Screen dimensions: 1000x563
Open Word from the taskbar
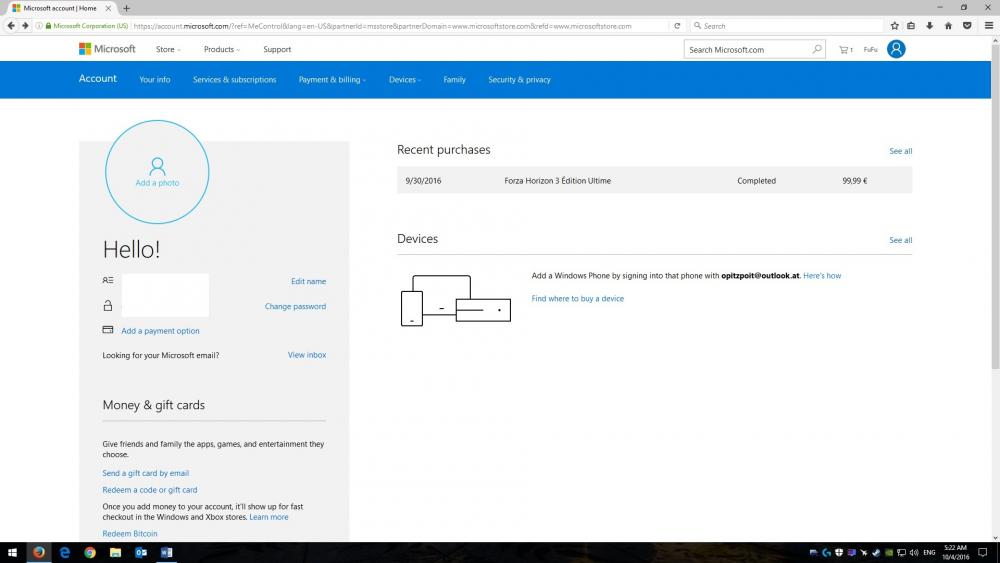[166, 553]
